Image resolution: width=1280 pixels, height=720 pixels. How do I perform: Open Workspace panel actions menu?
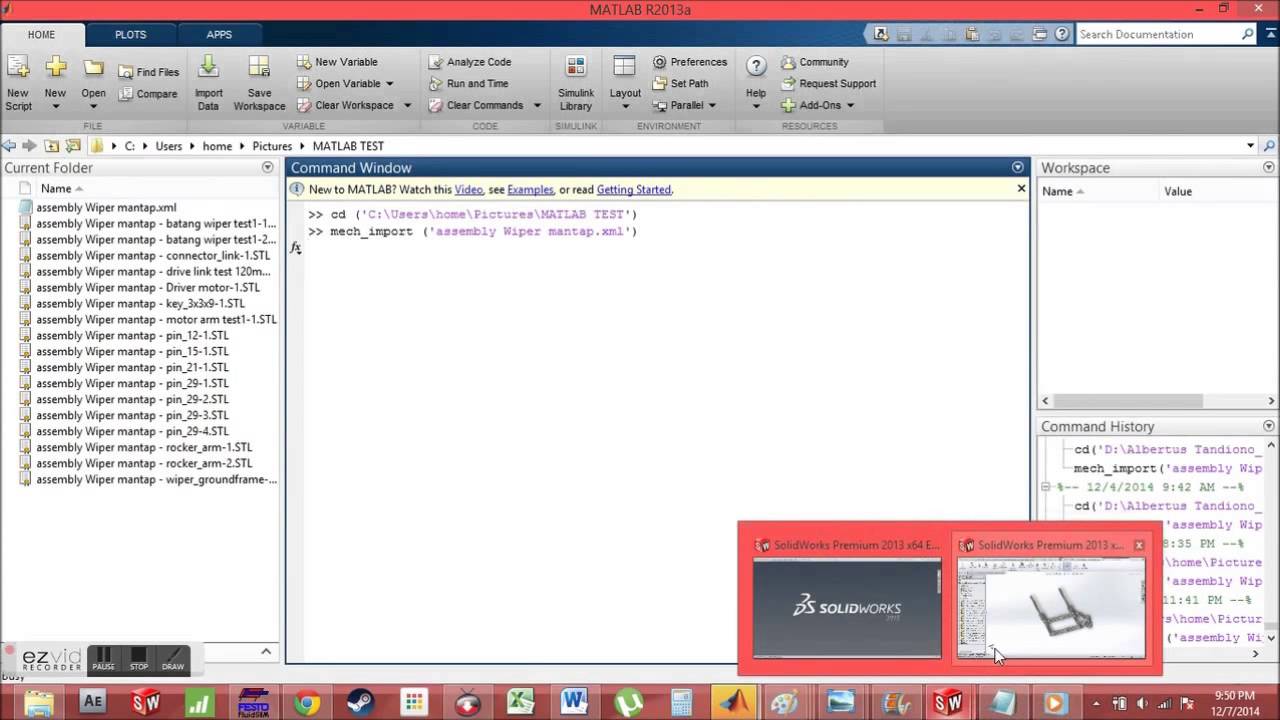1269,168
